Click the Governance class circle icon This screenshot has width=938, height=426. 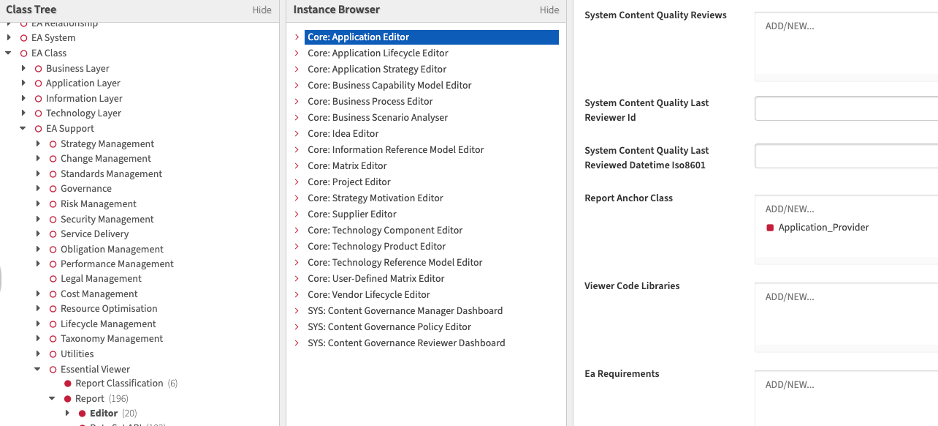[53, 189]
